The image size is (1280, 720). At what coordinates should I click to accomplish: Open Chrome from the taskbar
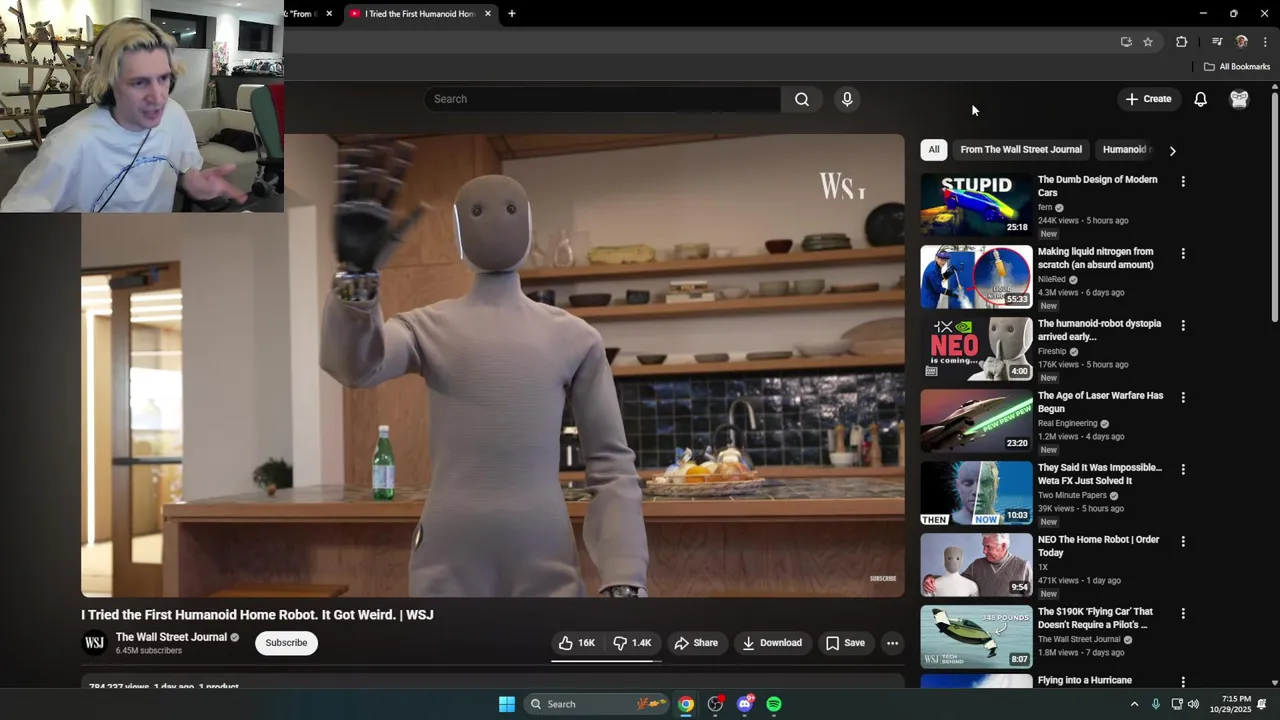pos(686,704)
